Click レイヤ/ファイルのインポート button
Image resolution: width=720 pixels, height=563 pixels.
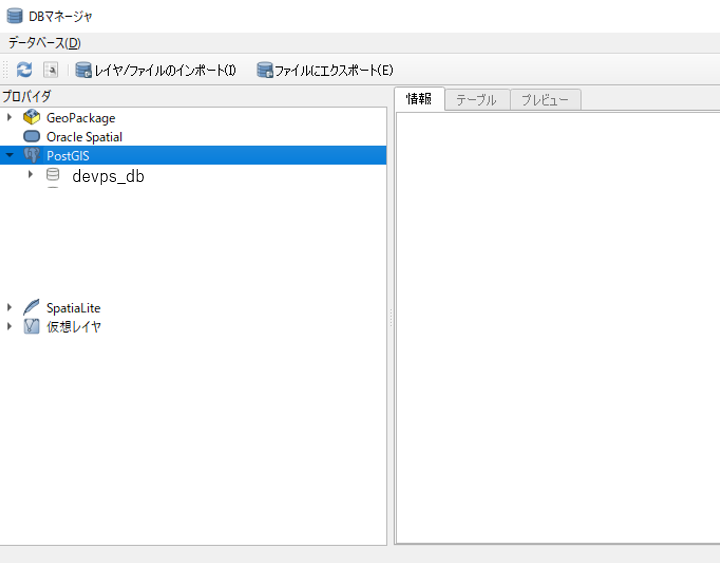pyautogui.click(x=155, y=70)
